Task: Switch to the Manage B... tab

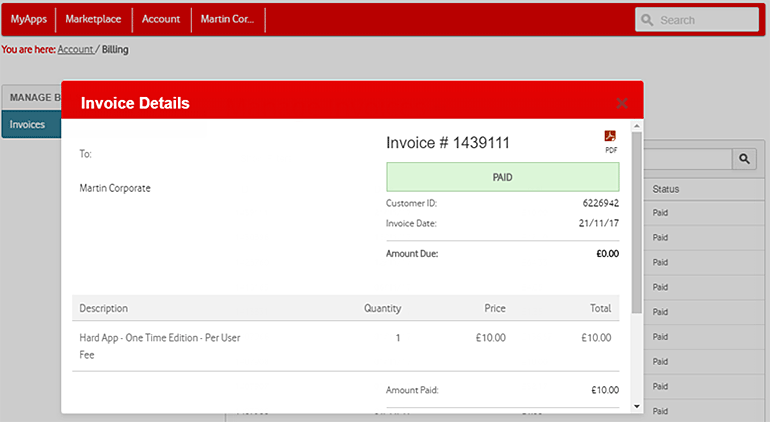Action: (32, 97)
